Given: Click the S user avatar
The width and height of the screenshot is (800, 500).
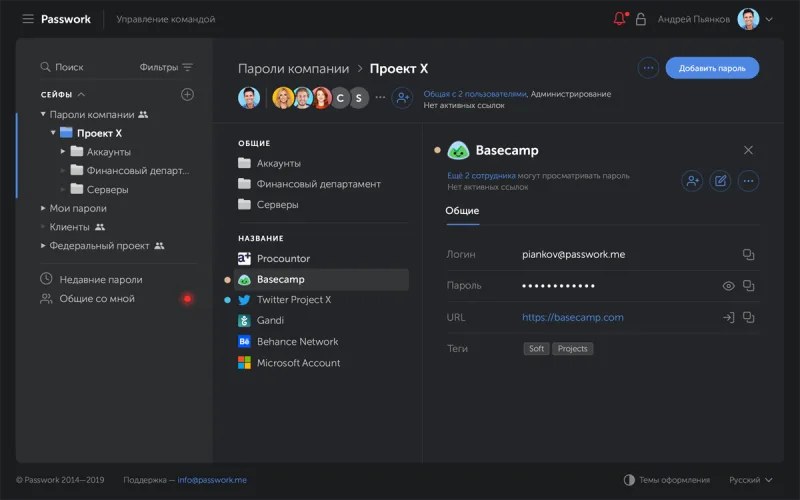Looking at the screenshot, I should pos(359,98).
